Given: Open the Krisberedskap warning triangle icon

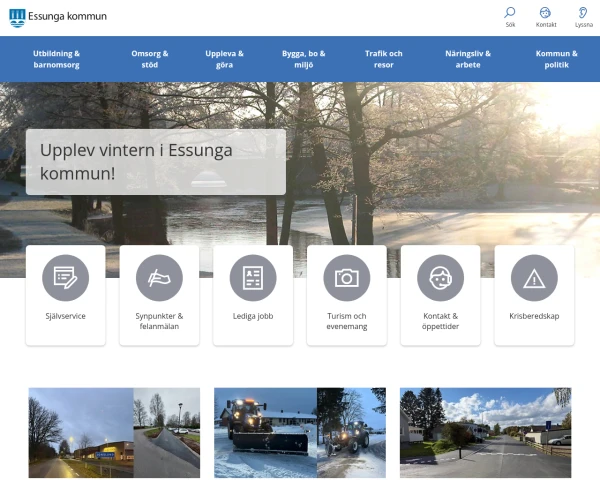Looking at the screenshot, I should tap(534, 278).
